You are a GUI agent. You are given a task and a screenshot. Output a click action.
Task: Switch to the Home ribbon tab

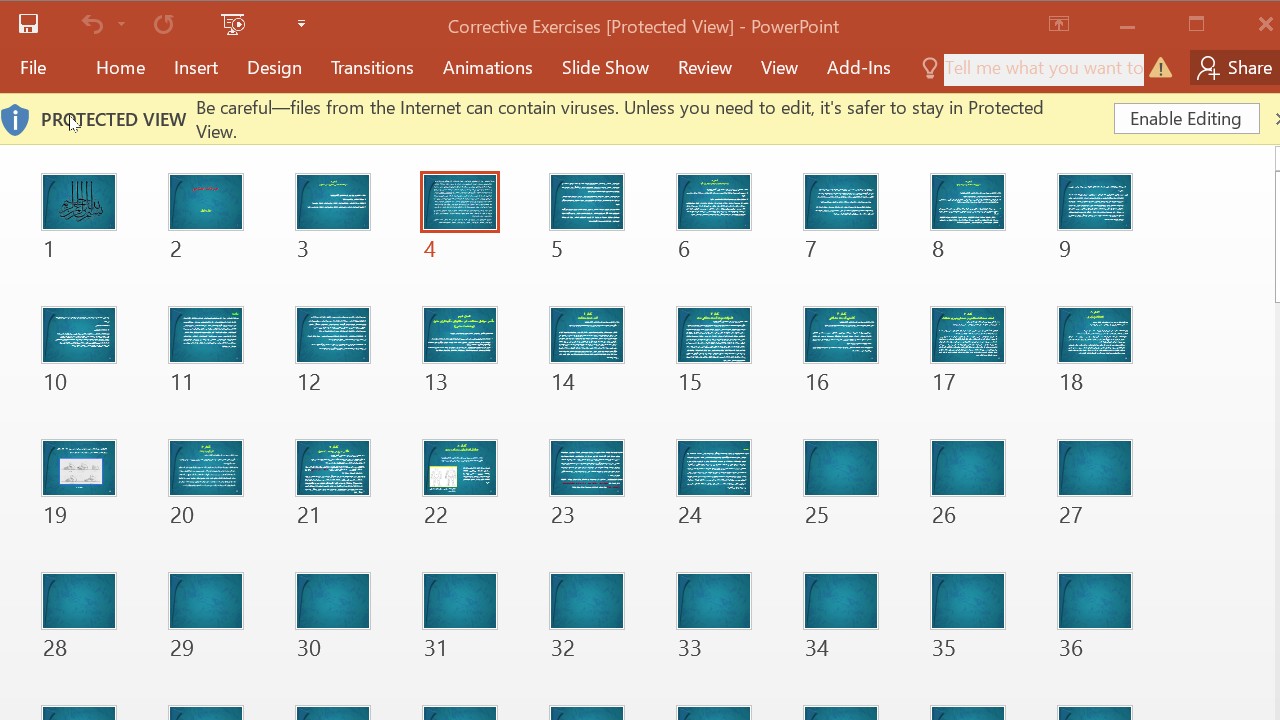pos(121,68)
